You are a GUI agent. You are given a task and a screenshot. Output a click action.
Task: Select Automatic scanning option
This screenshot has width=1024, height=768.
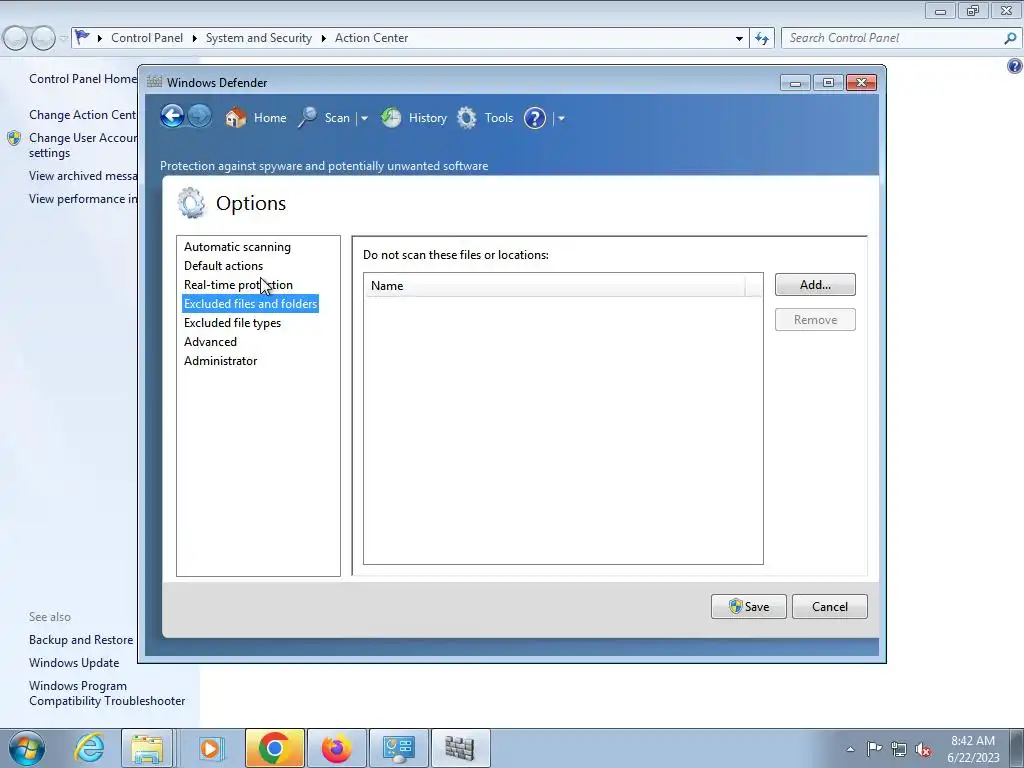pos(237,247)
